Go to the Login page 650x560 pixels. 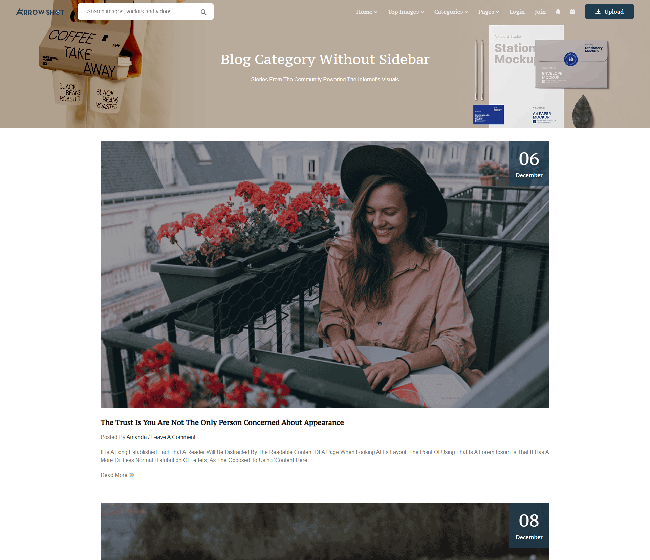point(517,12)
